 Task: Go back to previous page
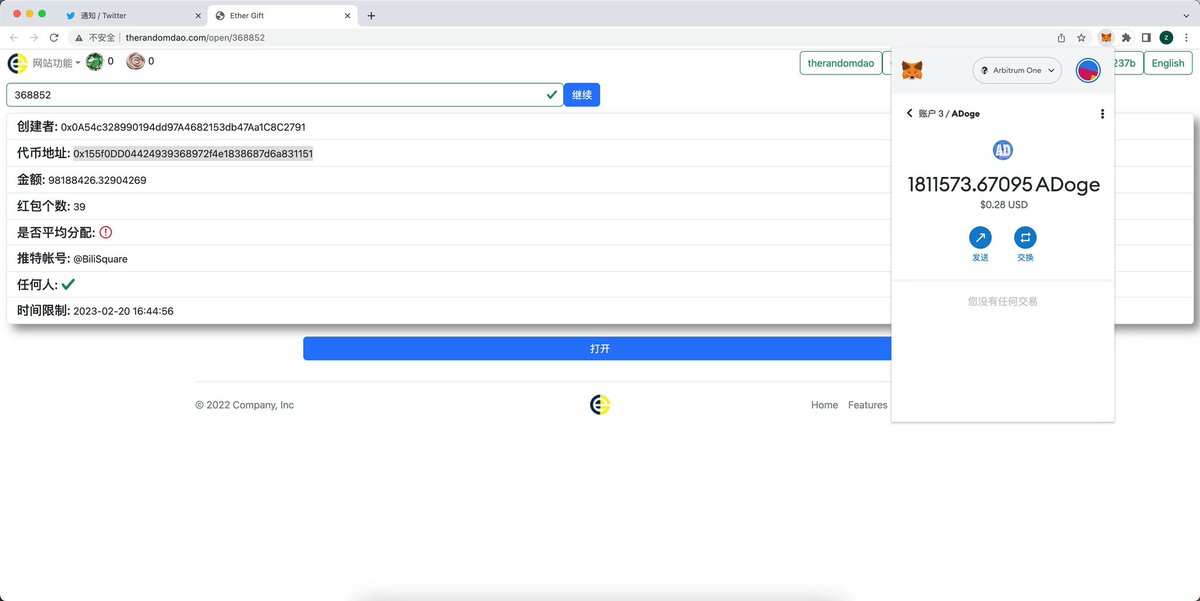point(14,37)
